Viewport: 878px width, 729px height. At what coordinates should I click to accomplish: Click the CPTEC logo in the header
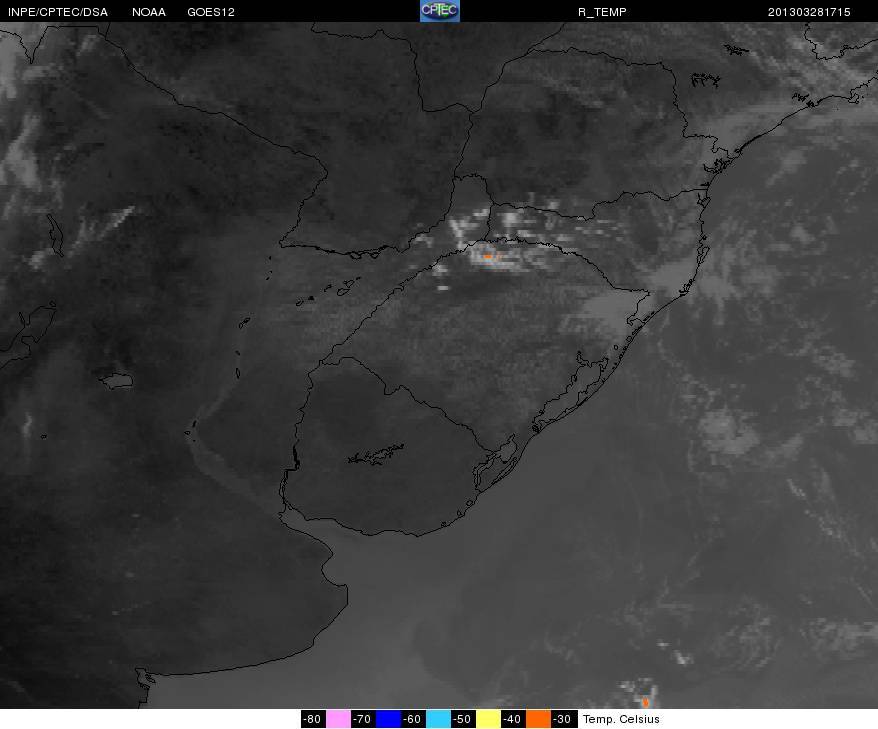(x=440, y=11)
